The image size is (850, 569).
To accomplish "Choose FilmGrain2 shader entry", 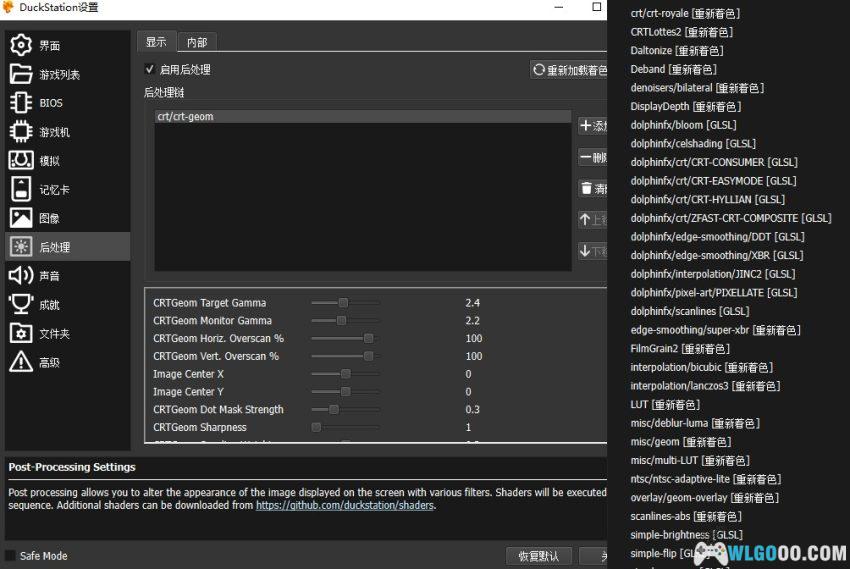I will pos(680,348).
